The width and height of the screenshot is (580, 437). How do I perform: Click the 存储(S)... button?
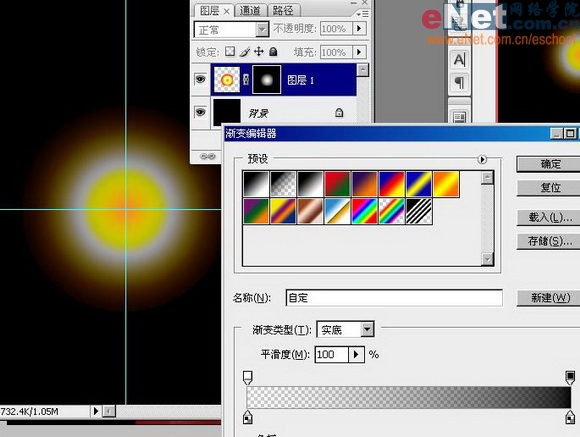tap(550, 241)
